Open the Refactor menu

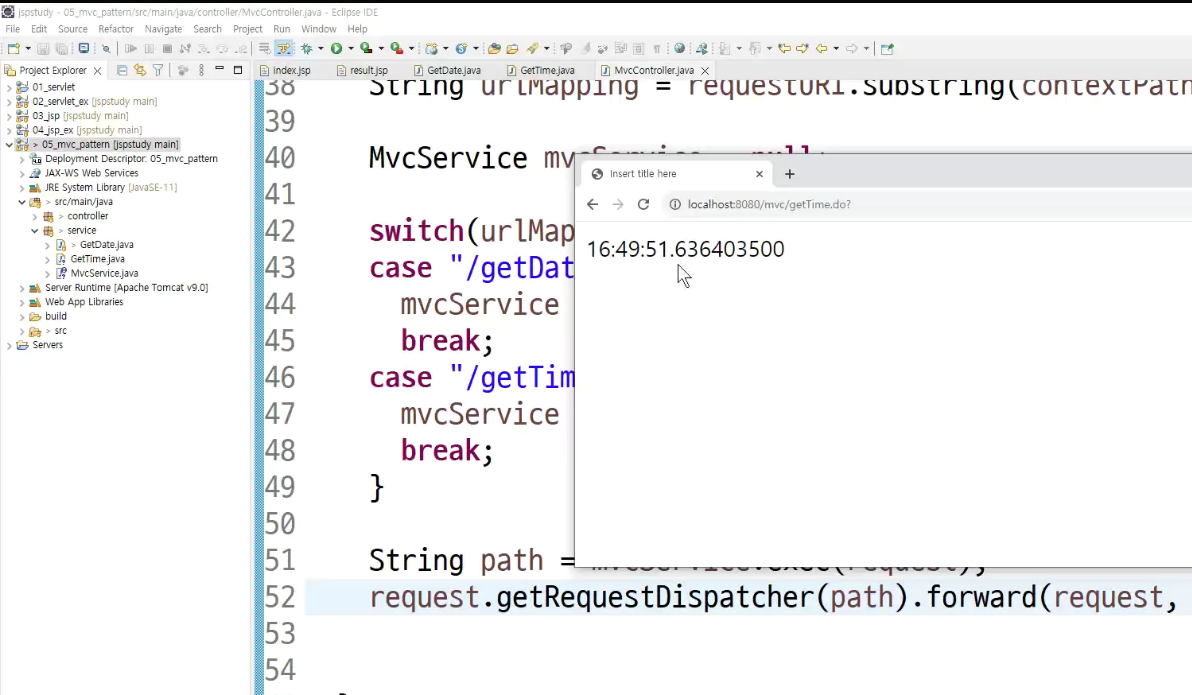click(x=116, y=29)
